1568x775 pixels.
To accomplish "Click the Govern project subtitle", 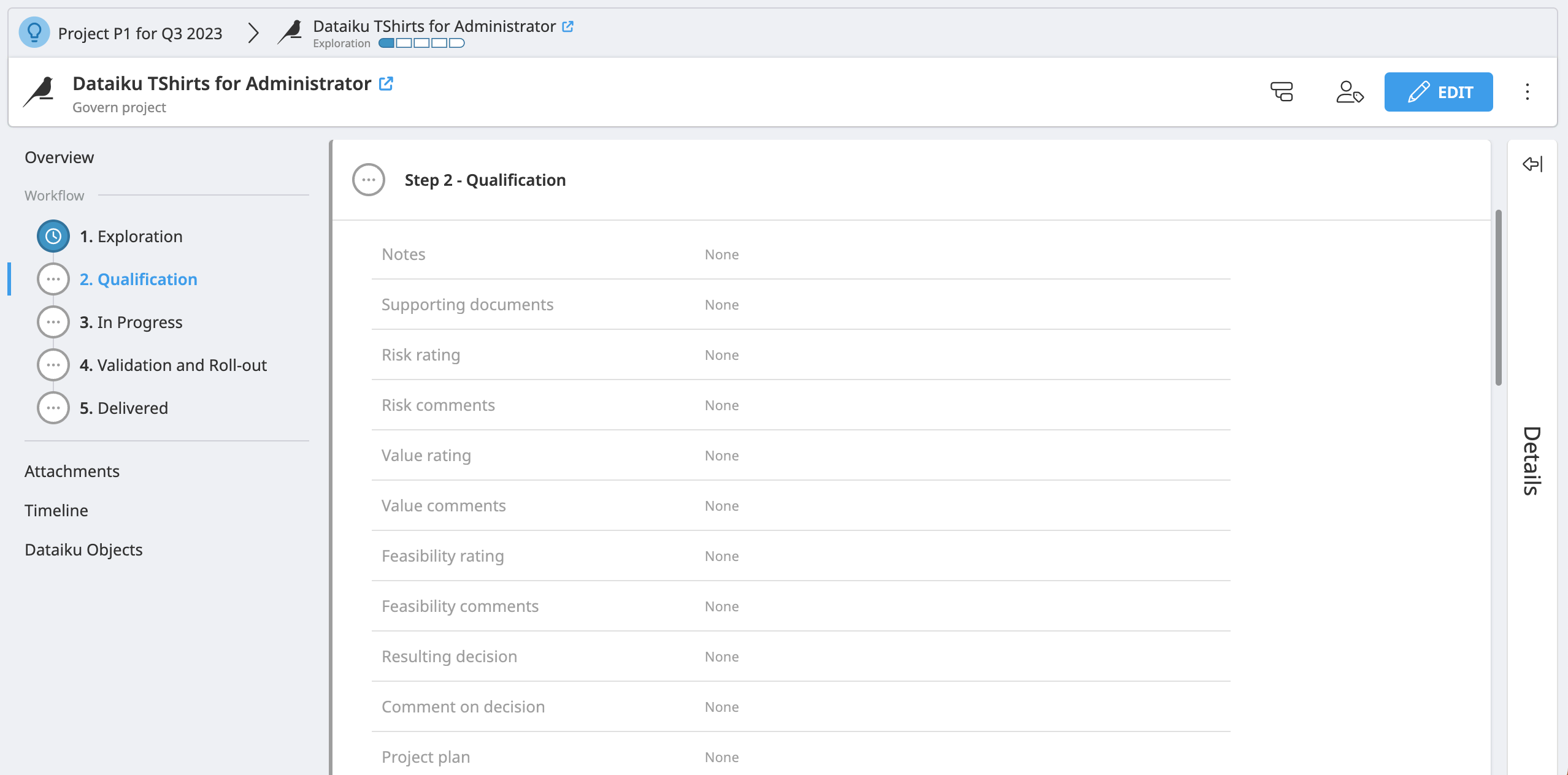I will click(x=119, y=107).
